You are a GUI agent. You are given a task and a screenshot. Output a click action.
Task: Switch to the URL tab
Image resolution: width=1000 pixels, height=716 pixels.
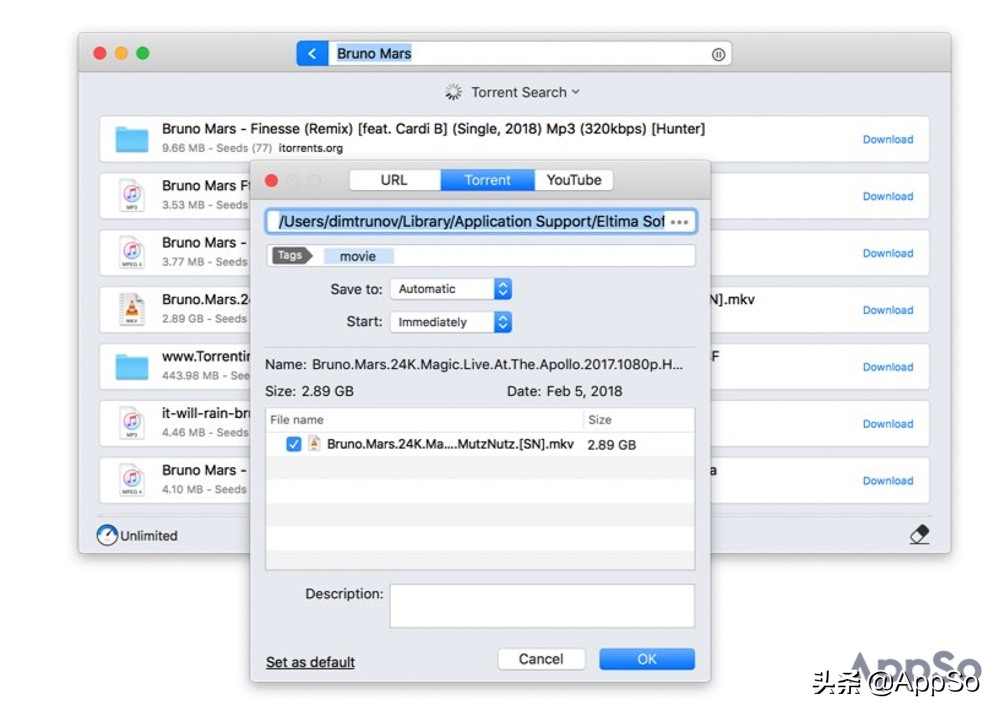point(394,180)
